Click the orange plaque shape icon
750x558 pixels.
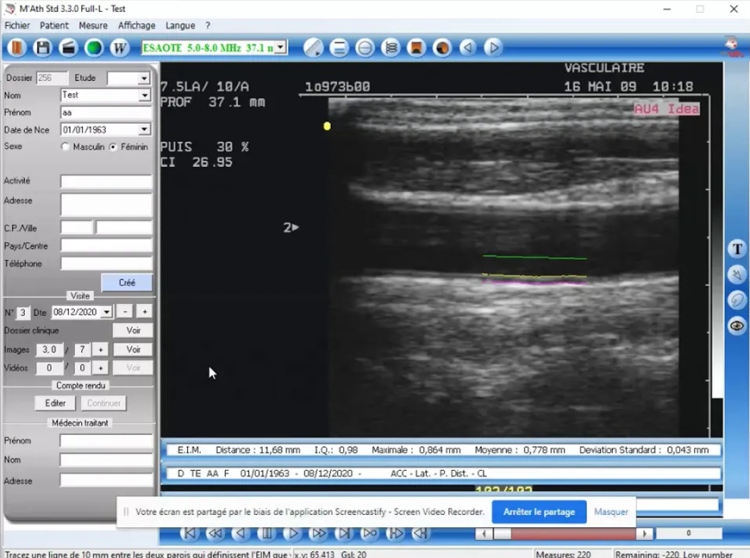[x=417, y=48]
